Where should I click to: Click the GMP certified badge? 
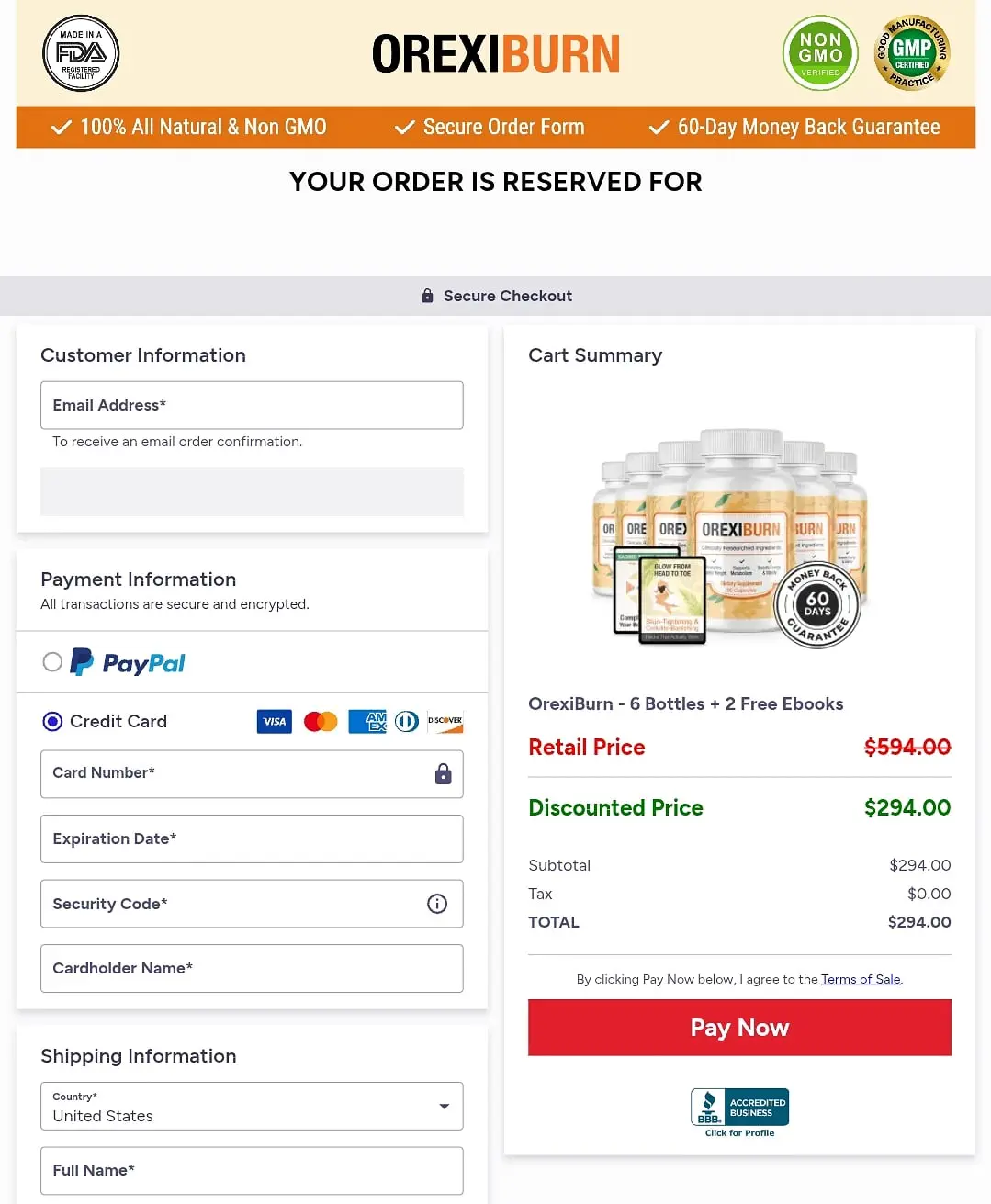click(911, 53)
